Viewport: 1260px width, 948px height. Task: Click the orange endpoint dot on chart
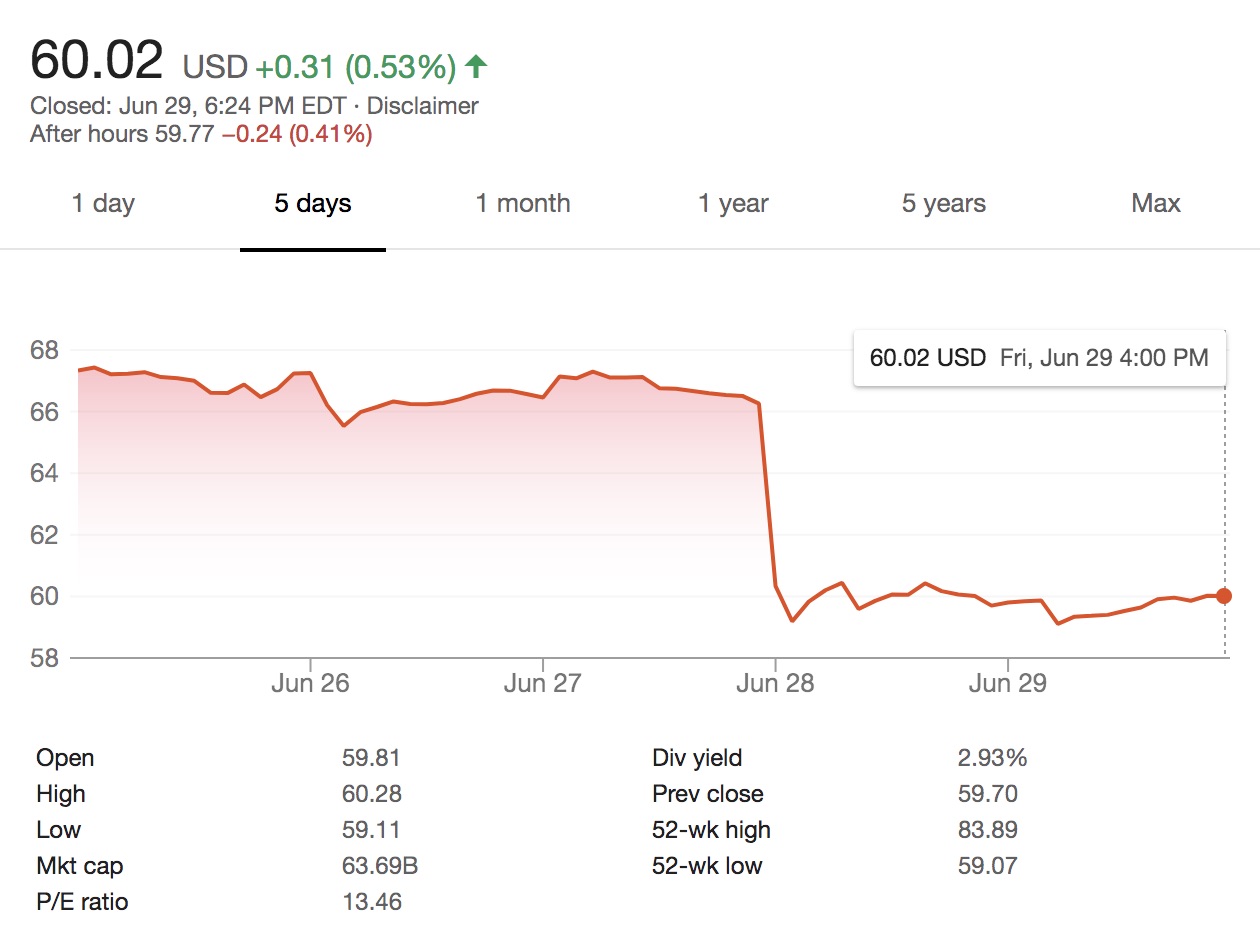(x=1224, y=596)
